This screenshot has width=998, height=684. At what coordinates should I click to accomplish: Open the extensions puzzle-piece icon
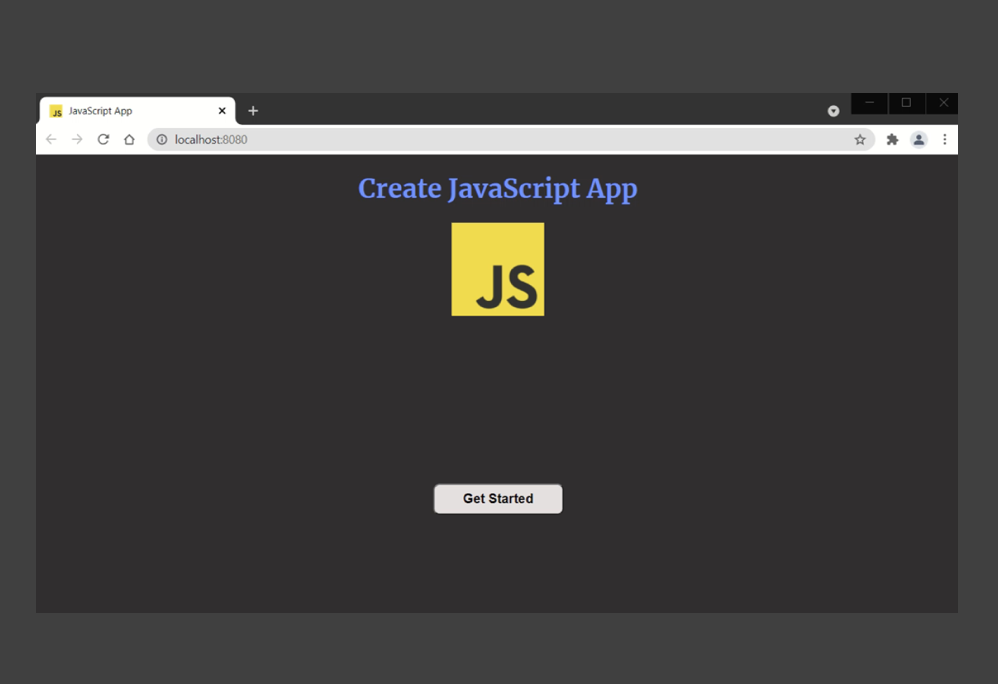[x=891, y=139]
